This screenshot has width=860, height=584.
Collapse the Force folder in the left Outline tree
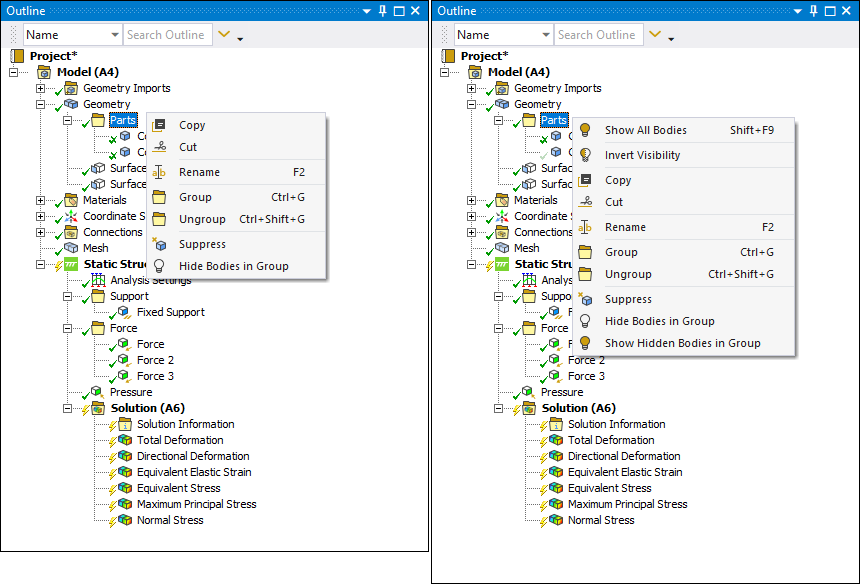coord(69,328)
